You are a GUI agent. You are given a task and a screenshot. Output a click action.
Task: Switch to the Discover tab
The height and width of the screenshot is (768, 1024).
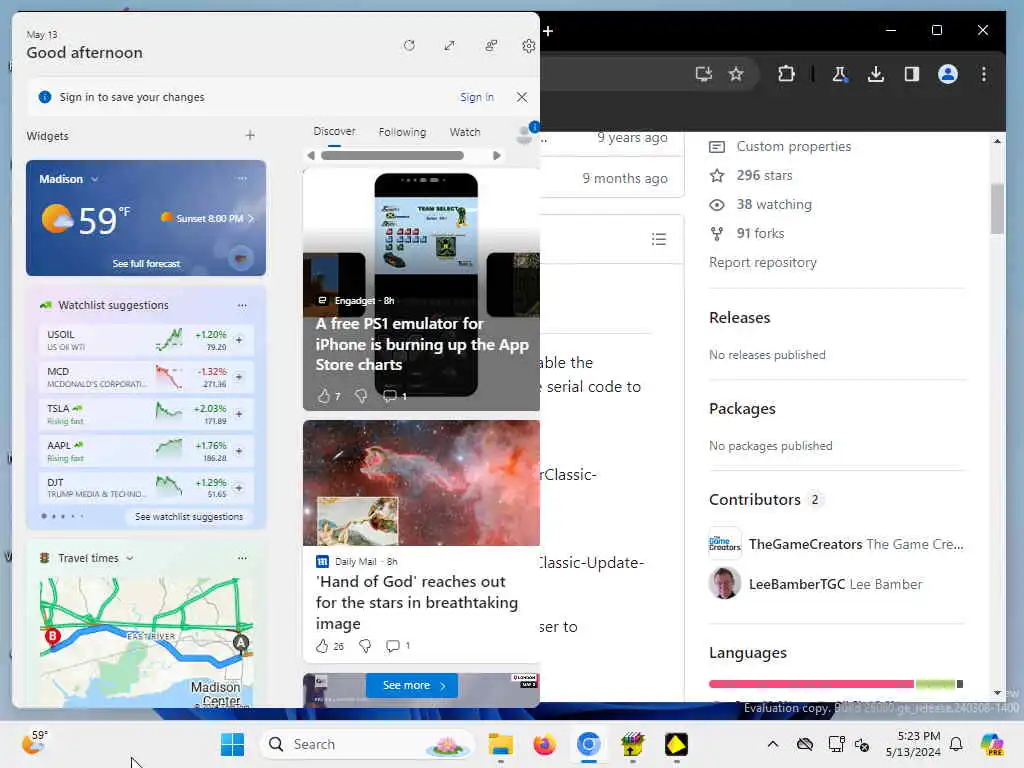click(334, 131)
